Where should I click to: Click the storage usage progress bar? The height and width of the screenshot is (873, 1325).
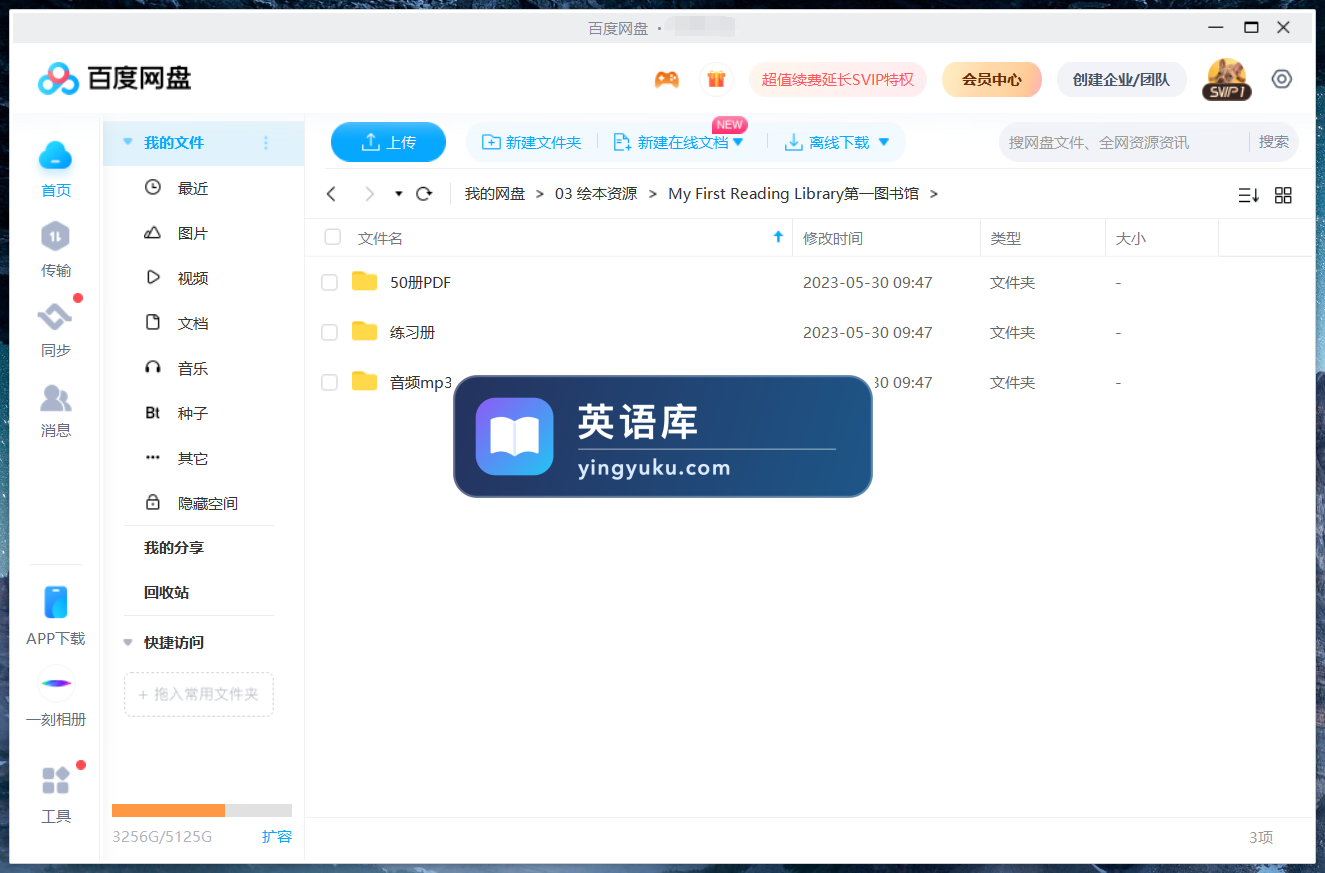(202, 810)
